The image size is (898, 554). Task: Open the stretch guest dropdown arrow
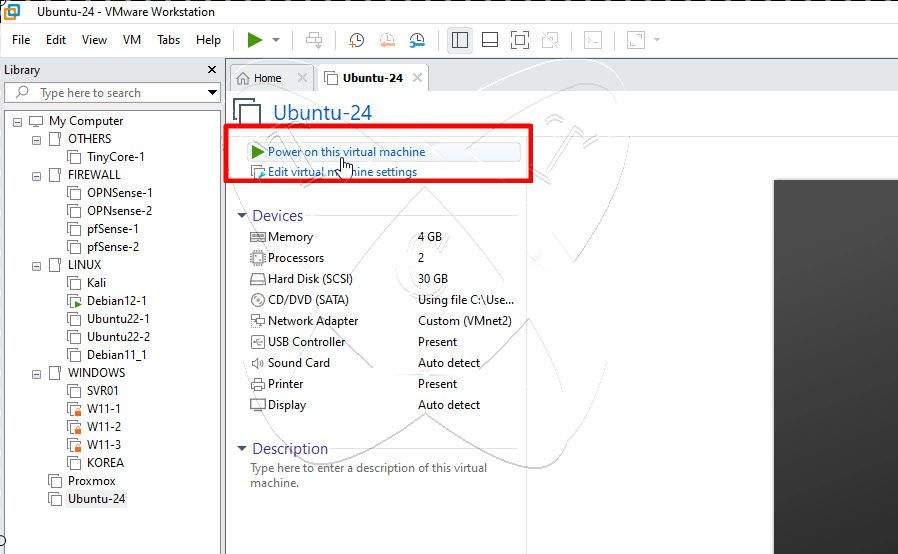click(657, 40)
